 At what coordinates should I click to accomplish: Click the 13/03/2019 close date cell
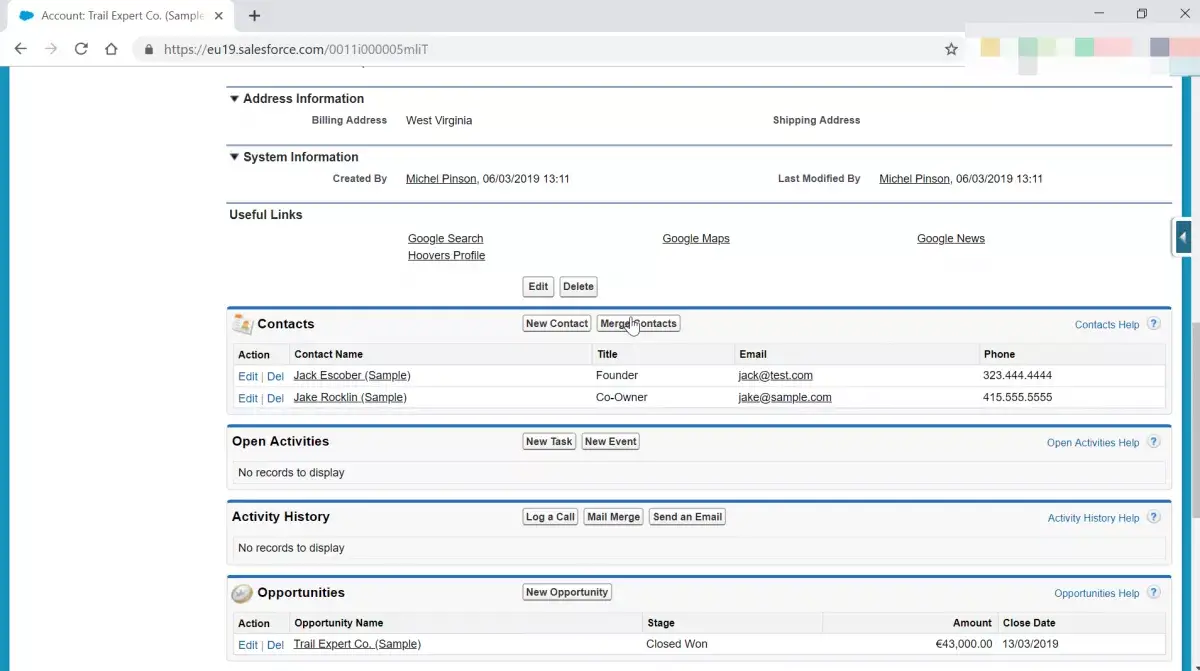click(1029, 644)
